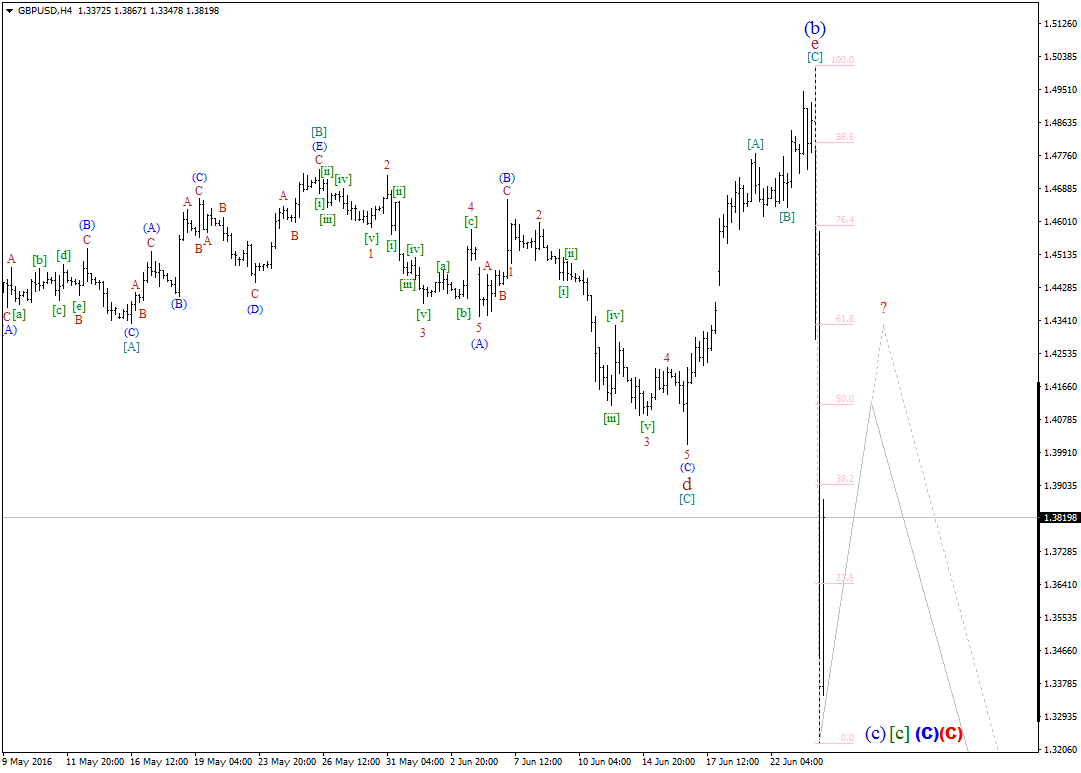
Task: Click the 9 May 2016 date label
Action: [x=27, y=762]
